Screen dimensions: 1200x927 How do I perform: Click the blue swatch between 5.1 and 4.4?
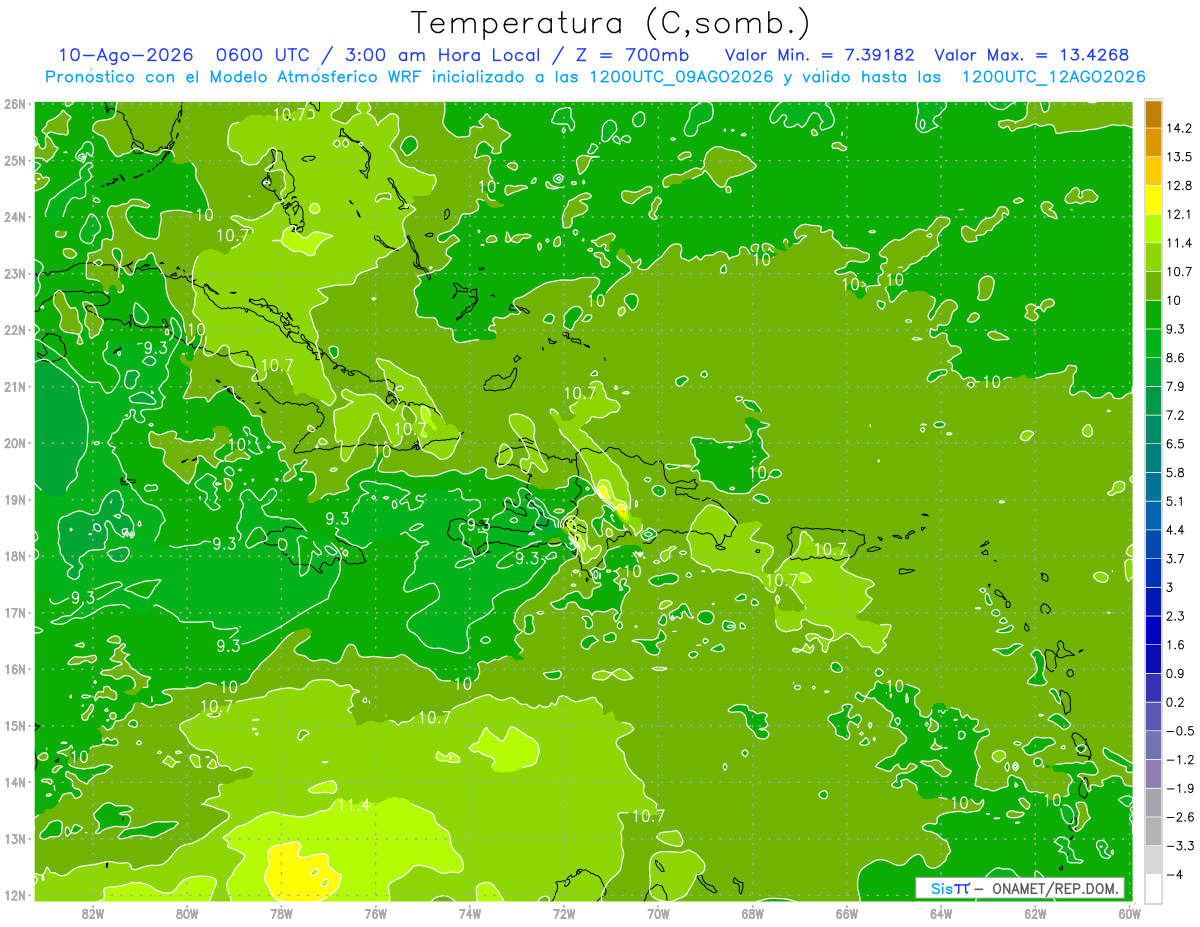point(1153,516)
